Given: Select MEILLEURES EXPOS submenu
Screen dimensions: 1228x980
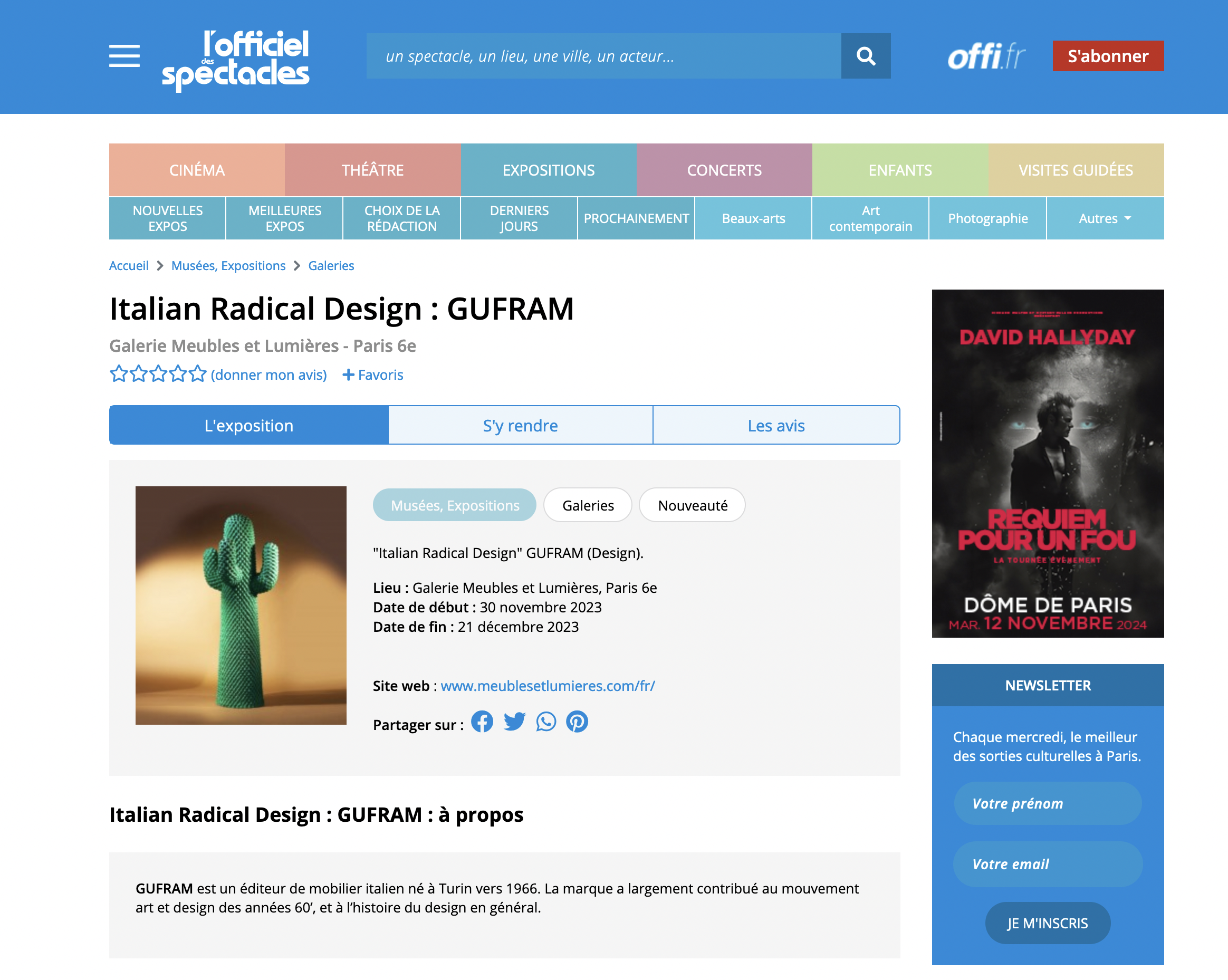Looking at the screenshot, I should point(285,219).
